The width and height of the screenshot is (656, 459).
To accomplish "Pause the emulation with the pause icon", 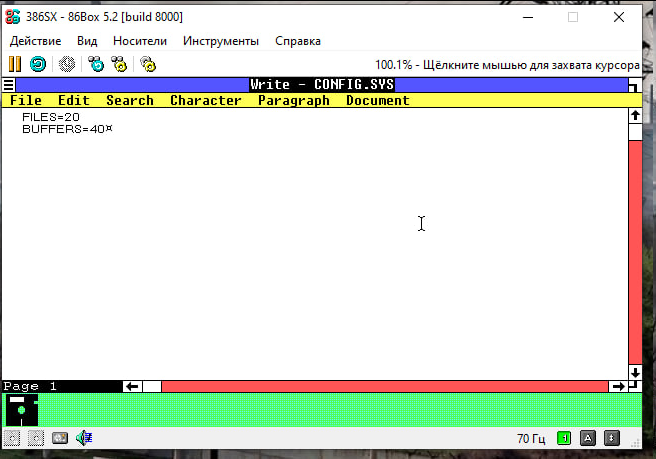I will [15, 64].
